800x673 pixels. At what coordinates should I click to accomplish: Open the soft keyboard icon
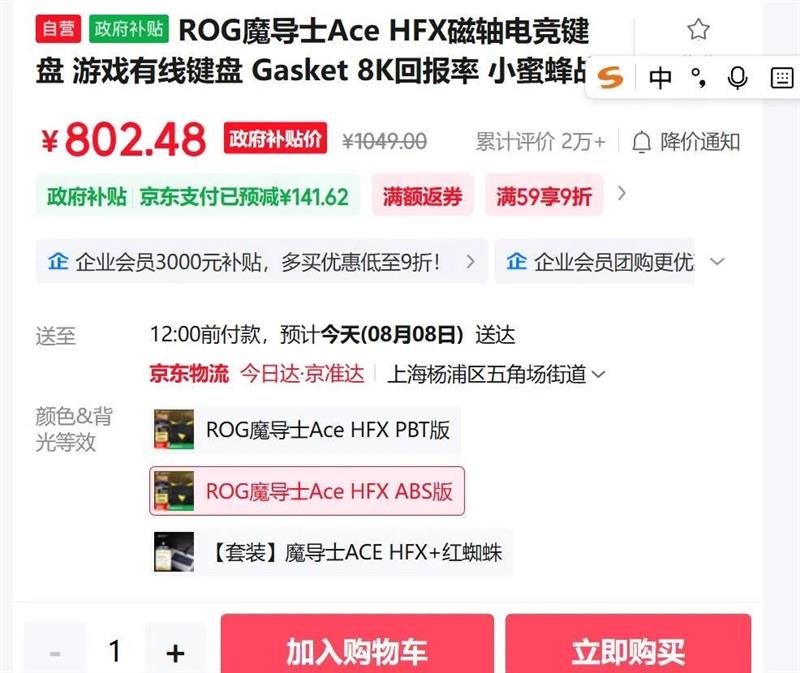[781, 77]
